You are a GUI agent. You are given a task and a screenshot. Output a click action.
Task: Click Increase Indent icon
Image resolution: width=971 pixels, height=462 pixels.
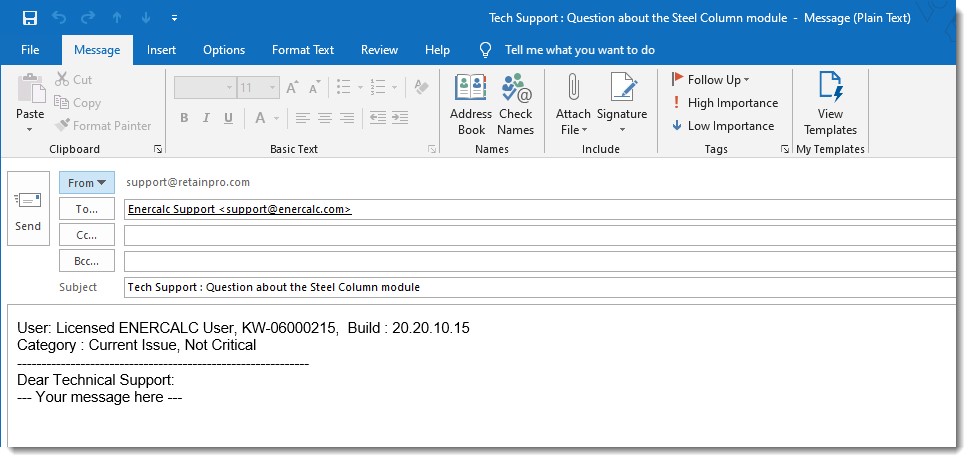tap(400, 118)
